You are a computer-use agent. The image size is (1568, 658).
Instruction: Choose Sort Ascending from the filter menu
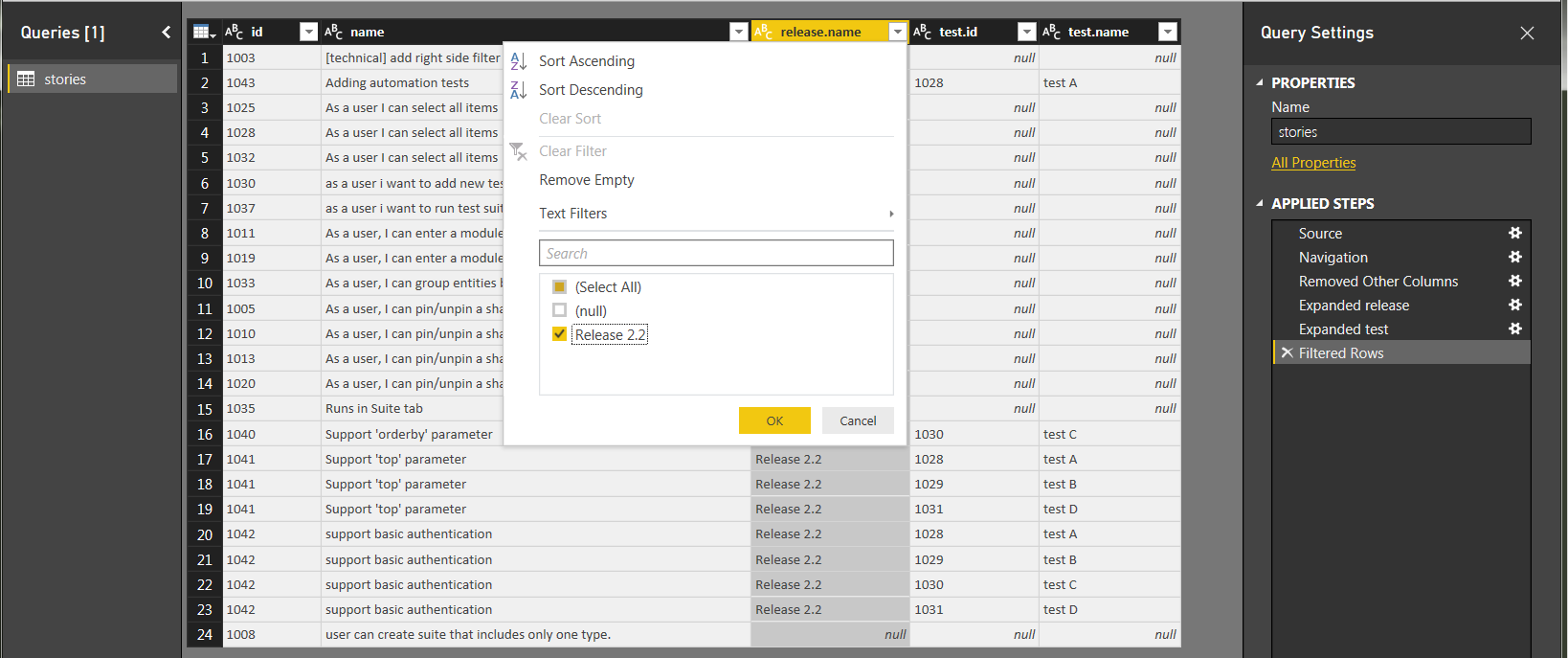click(586, 61)
